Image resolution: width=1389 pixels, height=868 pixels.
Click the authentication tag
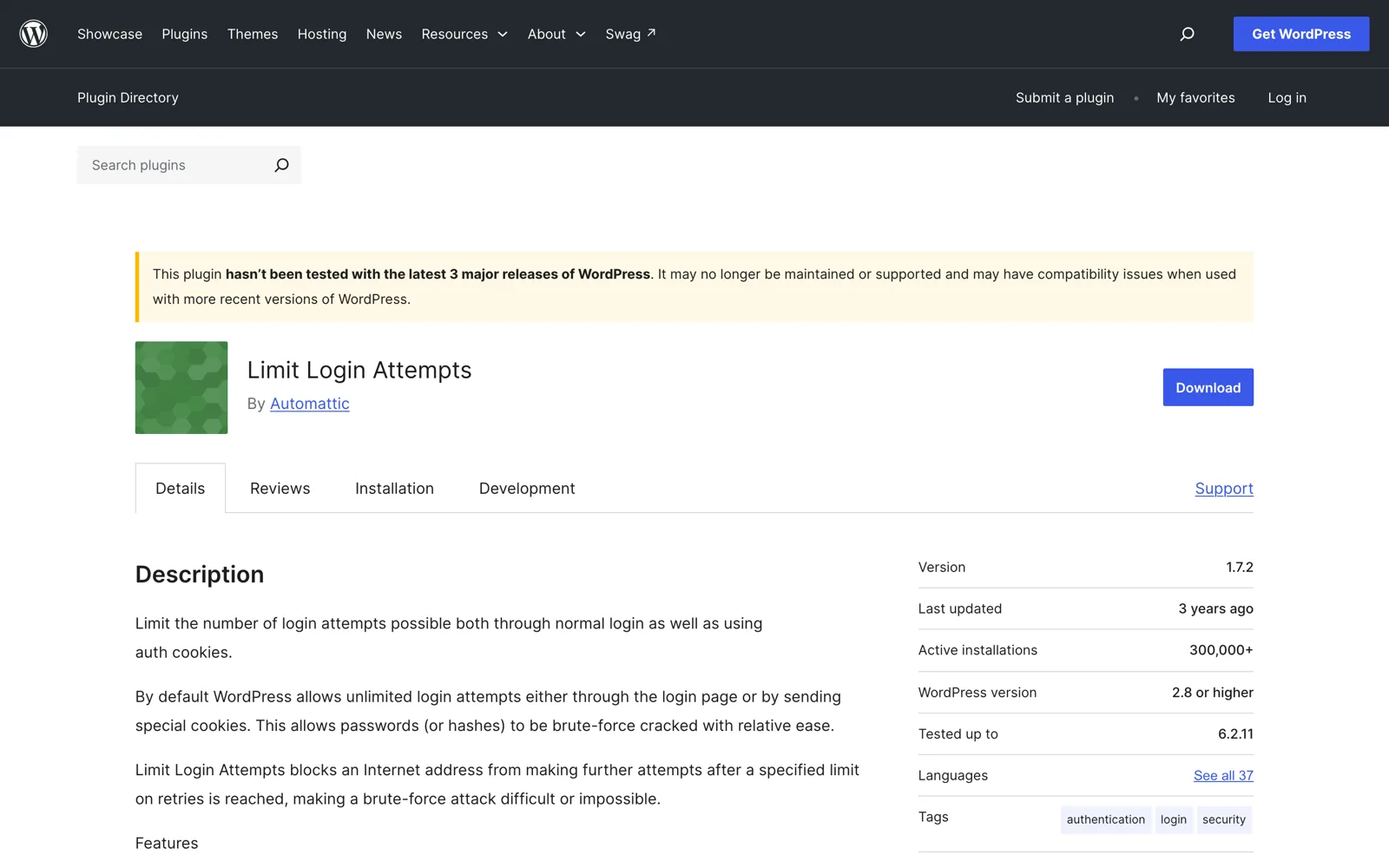tap(1105, 819)
